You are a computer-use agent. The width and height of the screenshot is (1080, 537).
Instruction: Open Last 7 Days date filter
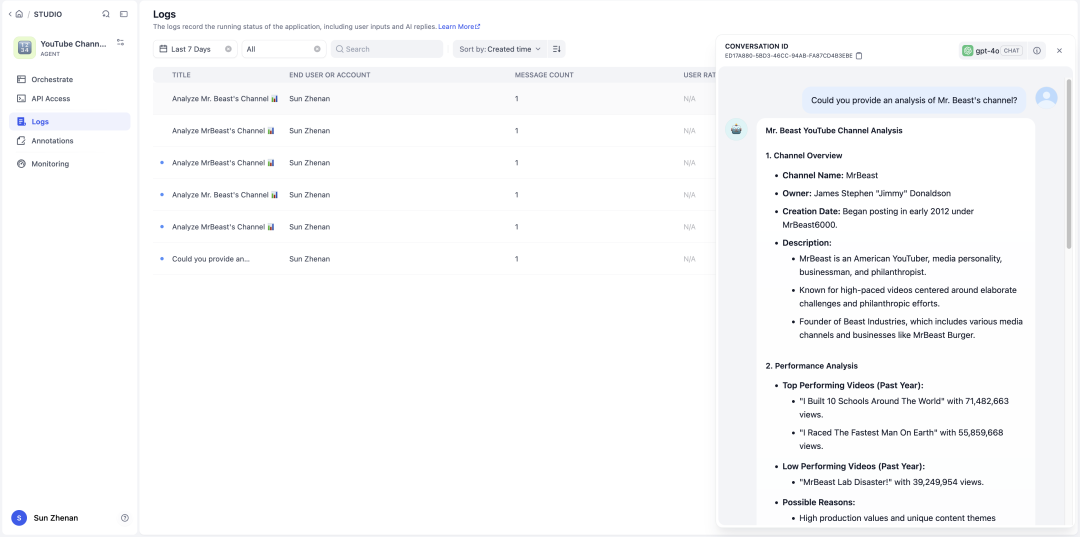195,49
